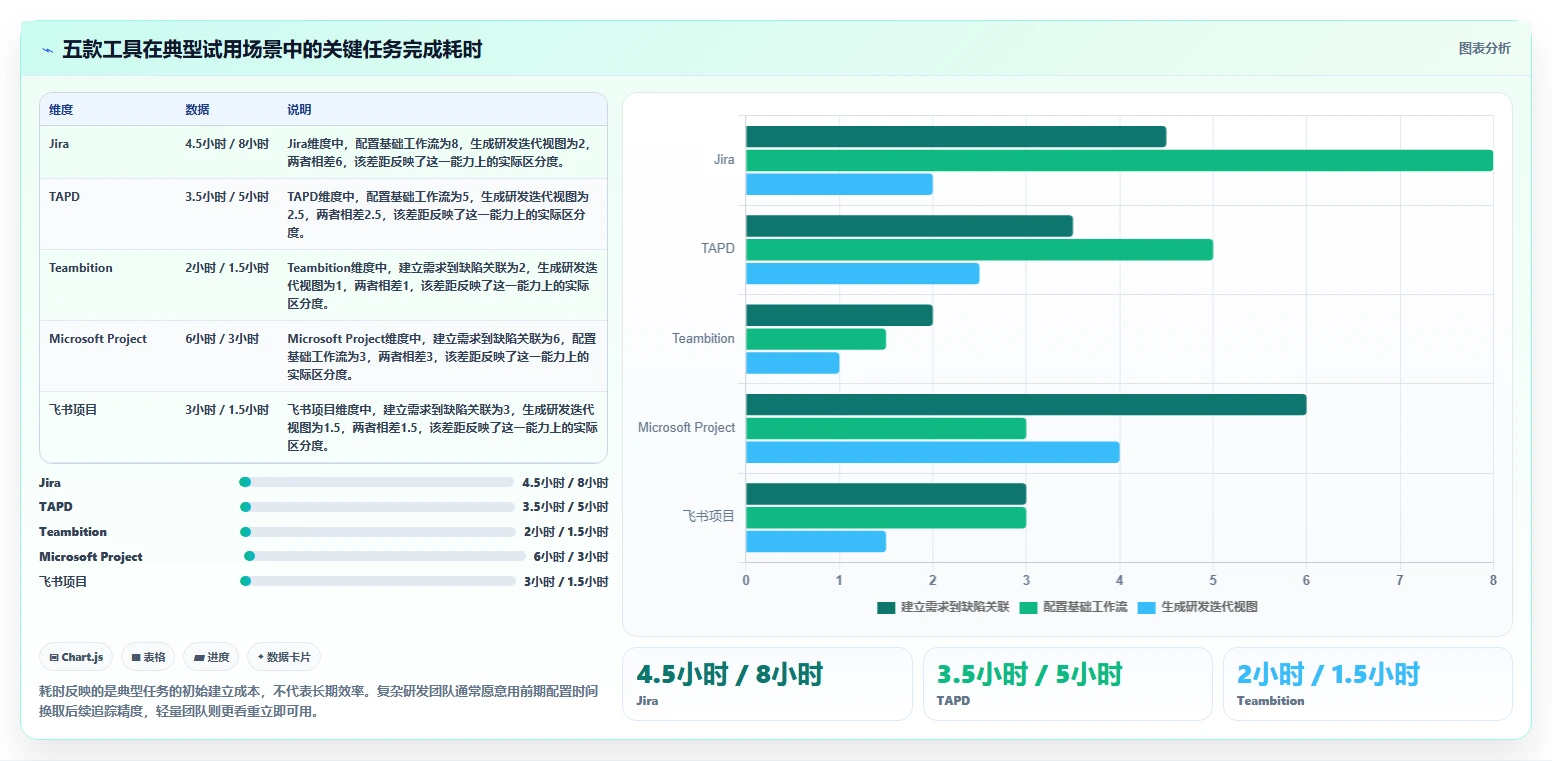Click TAPD's green chart bar
The height and width of the screenshot is (761, 1552).
click(979, 250)
